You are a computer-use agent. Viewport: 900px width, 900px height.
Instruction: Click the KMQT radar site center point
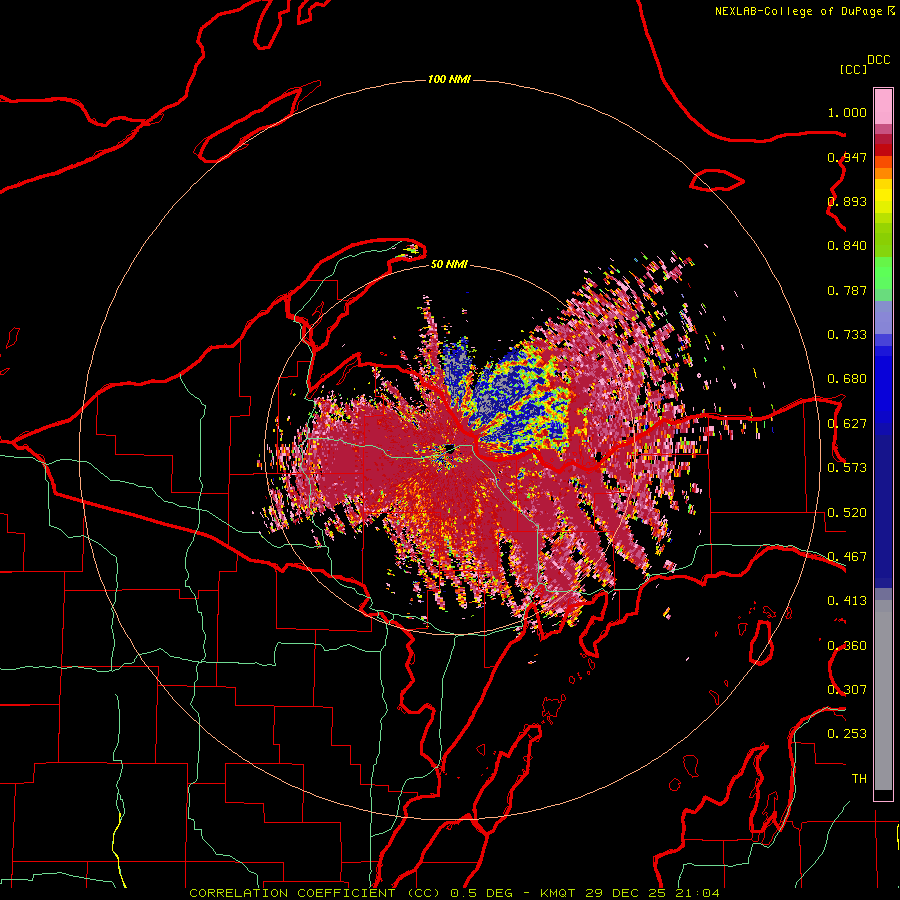tap(450, 448)
